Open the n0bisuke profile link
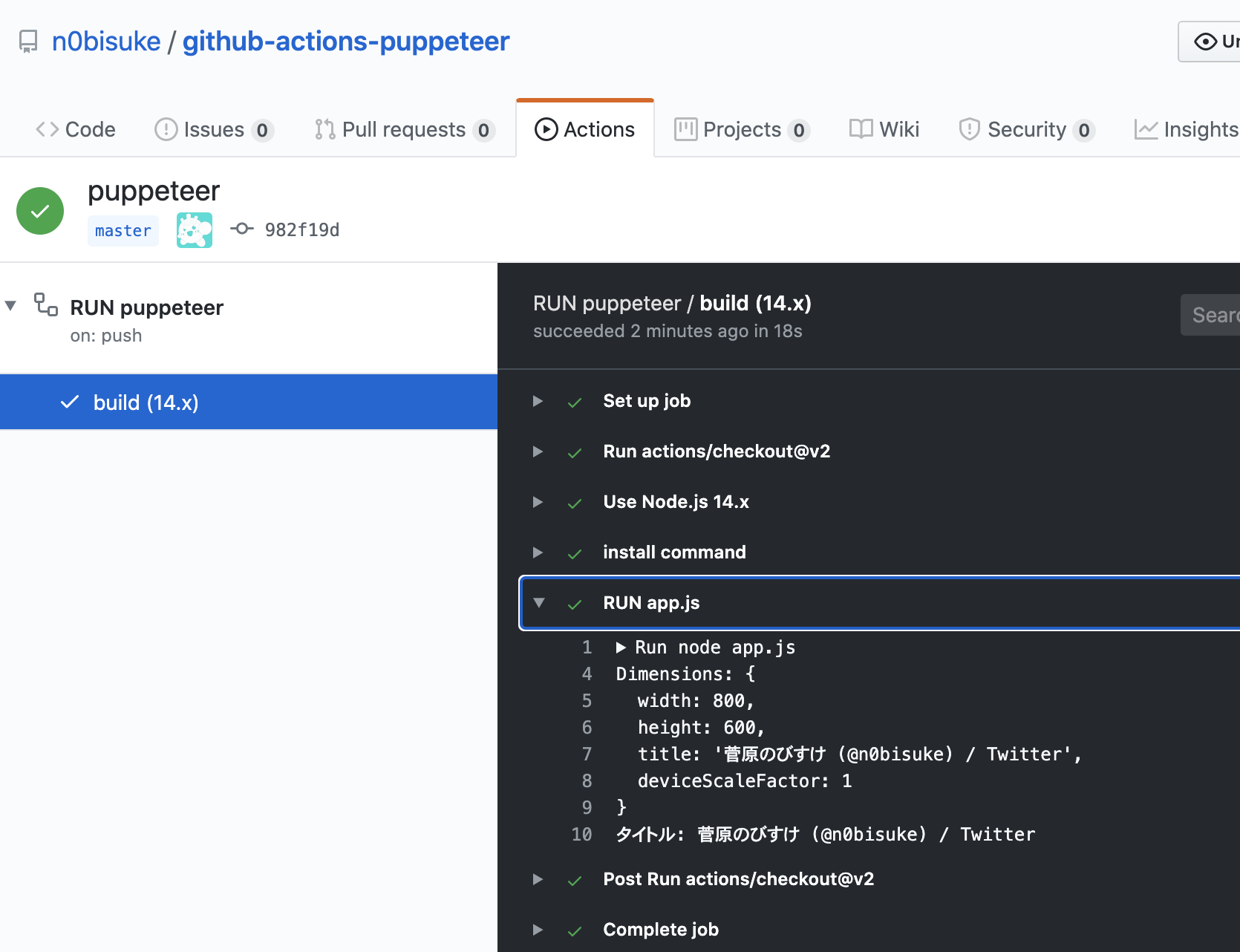 click(x=106, y=41)
